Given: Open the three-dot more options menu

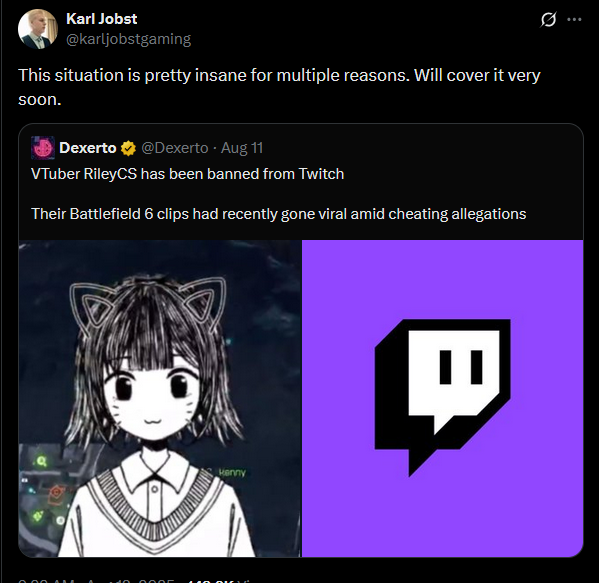Looking at the screenshot, I should pos(574,19).
